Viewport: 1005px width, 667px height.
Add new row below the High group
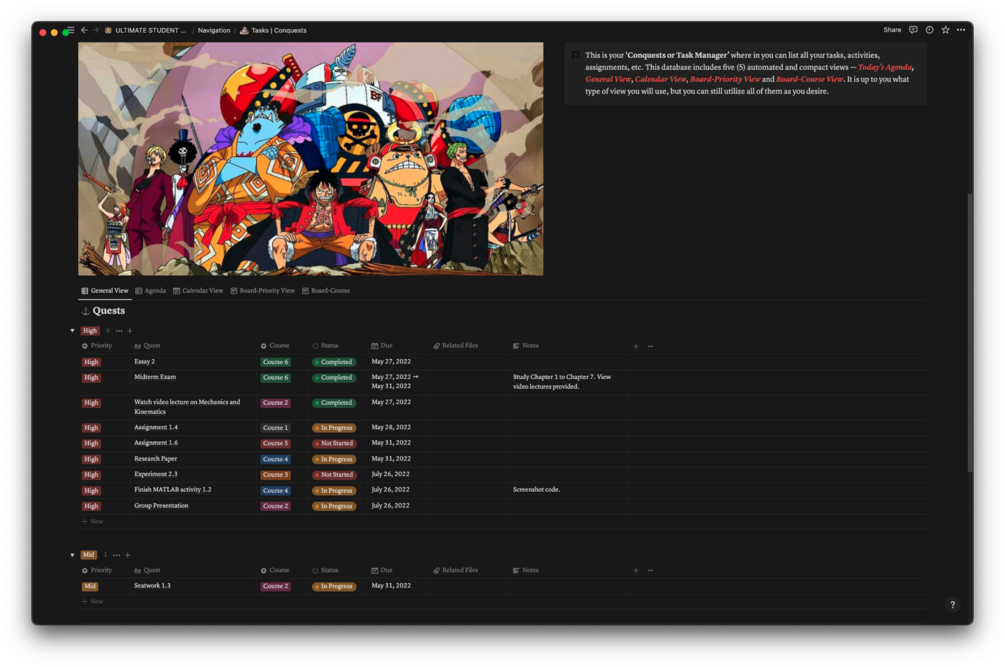point(92,522)
